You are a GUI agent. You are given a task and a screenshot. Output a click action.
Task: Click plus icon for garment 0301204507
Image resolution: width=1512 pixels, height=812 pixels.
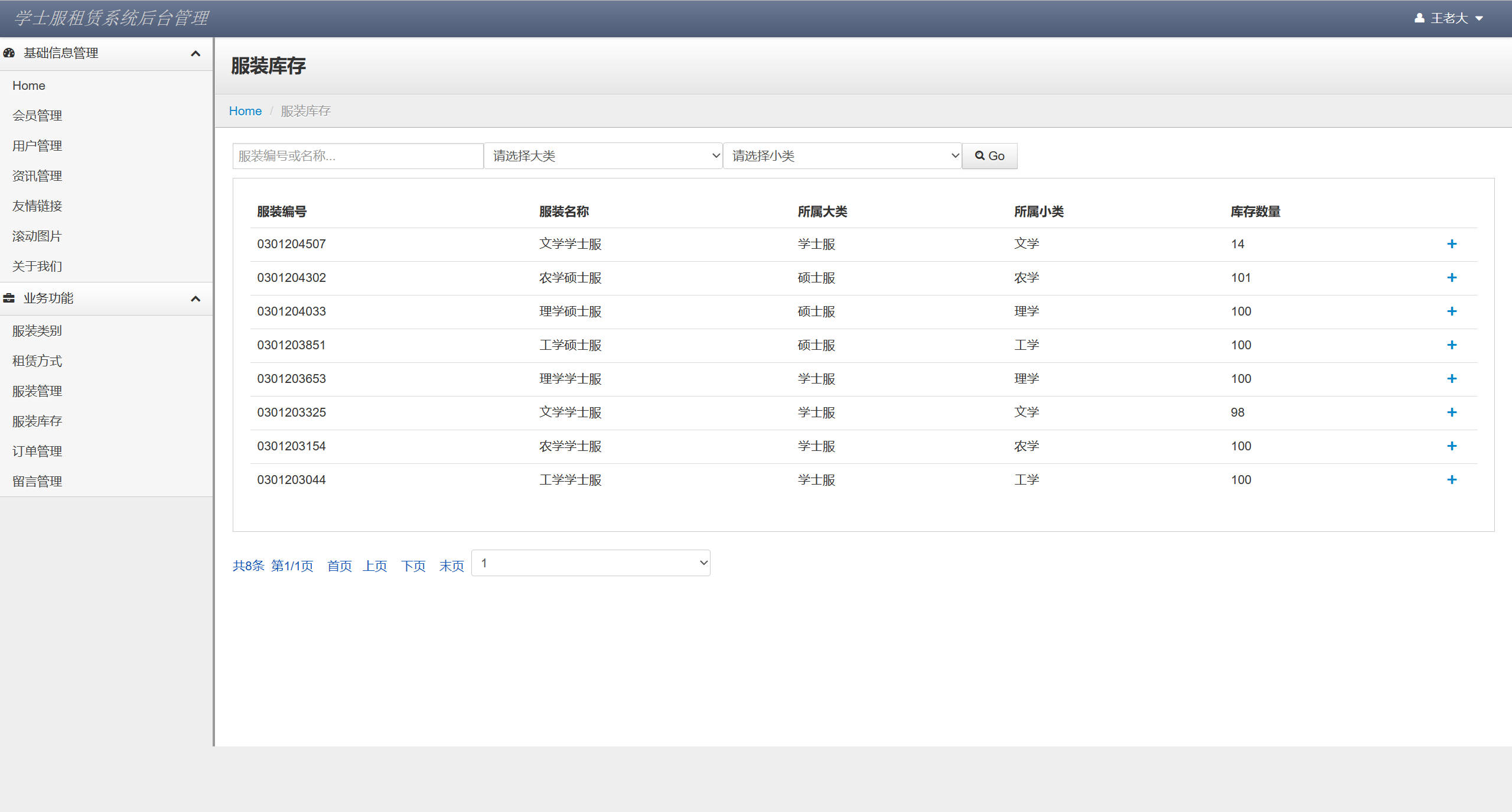tap(1452, 244)
